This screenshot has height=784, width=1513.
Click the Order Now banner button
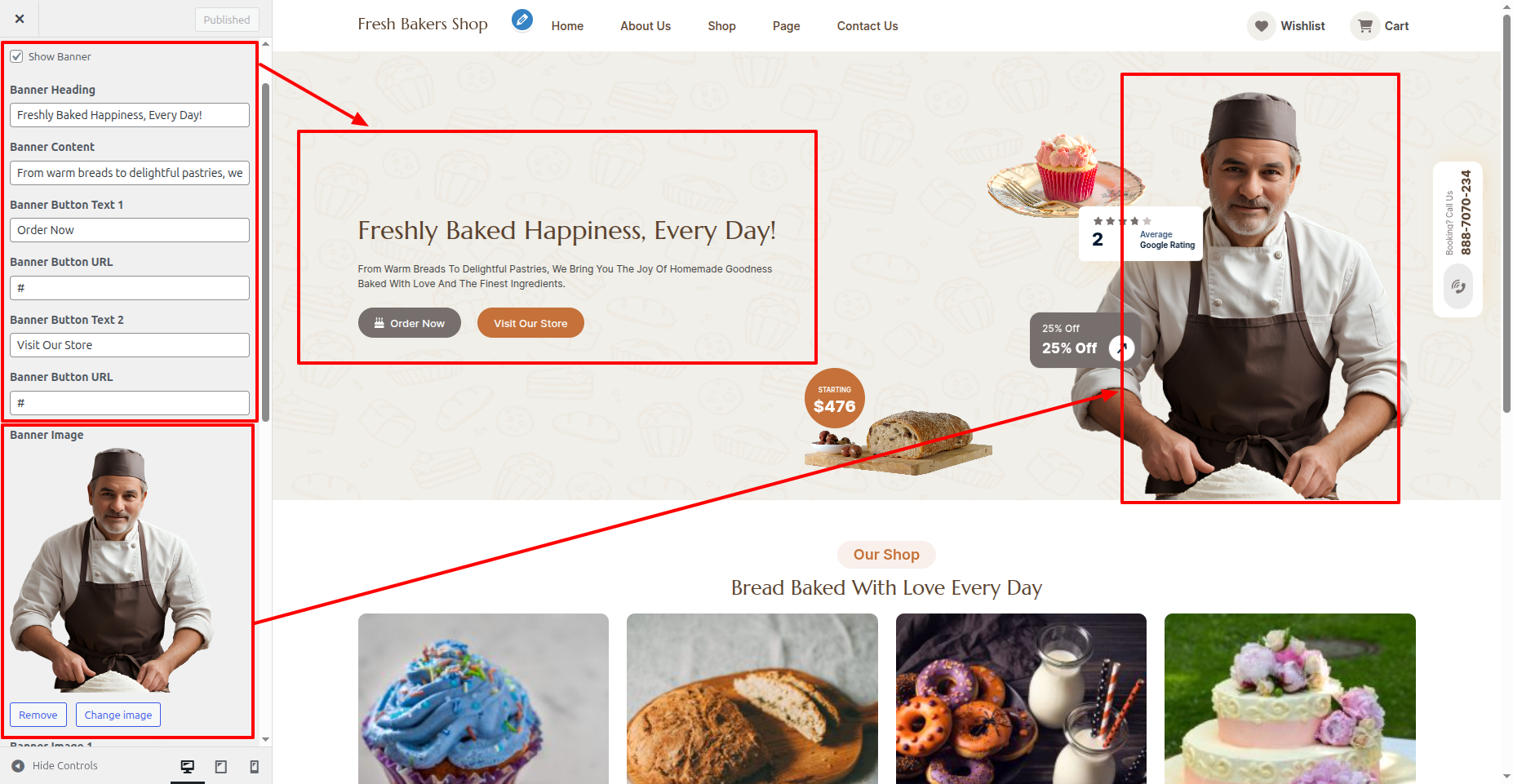click(x=410, y=323)
